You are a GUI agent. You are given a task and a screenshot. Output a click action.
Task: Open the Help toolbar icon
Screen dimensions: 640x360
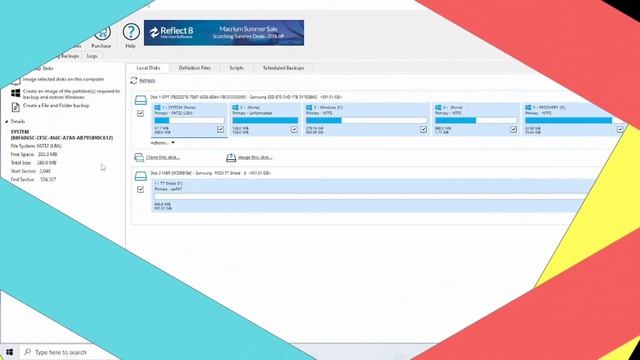131,32
